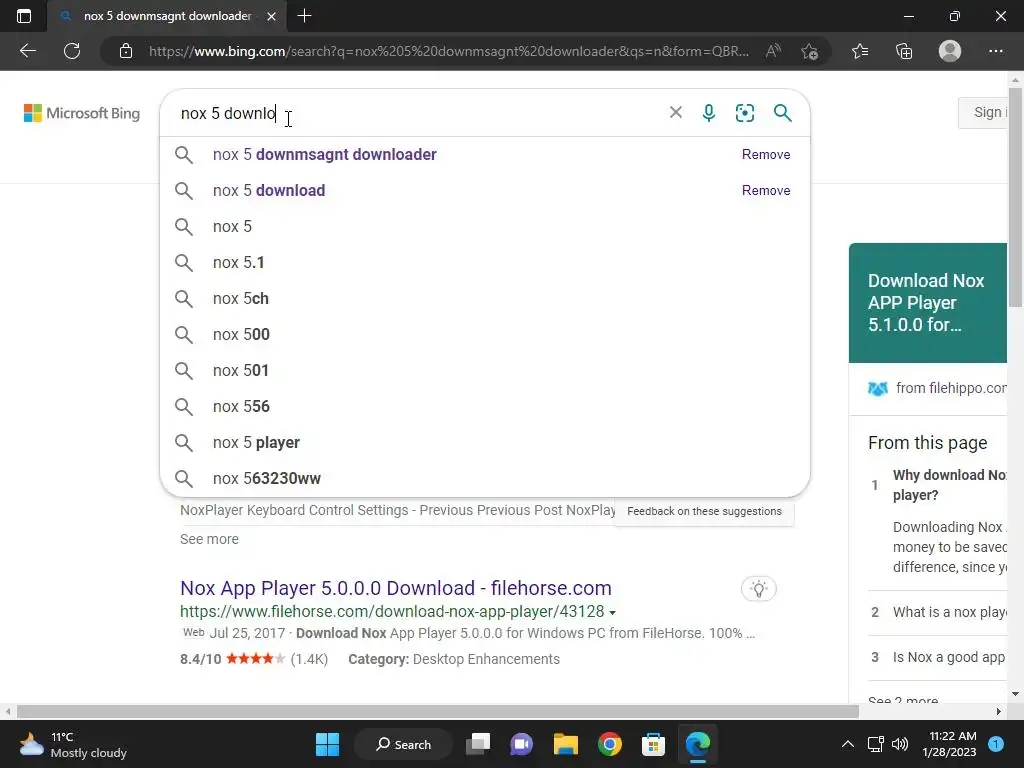The height and width of the screenshot is (768, 1024).
Task: Click inside the Bing search box
Action: [x=418, y=113]
